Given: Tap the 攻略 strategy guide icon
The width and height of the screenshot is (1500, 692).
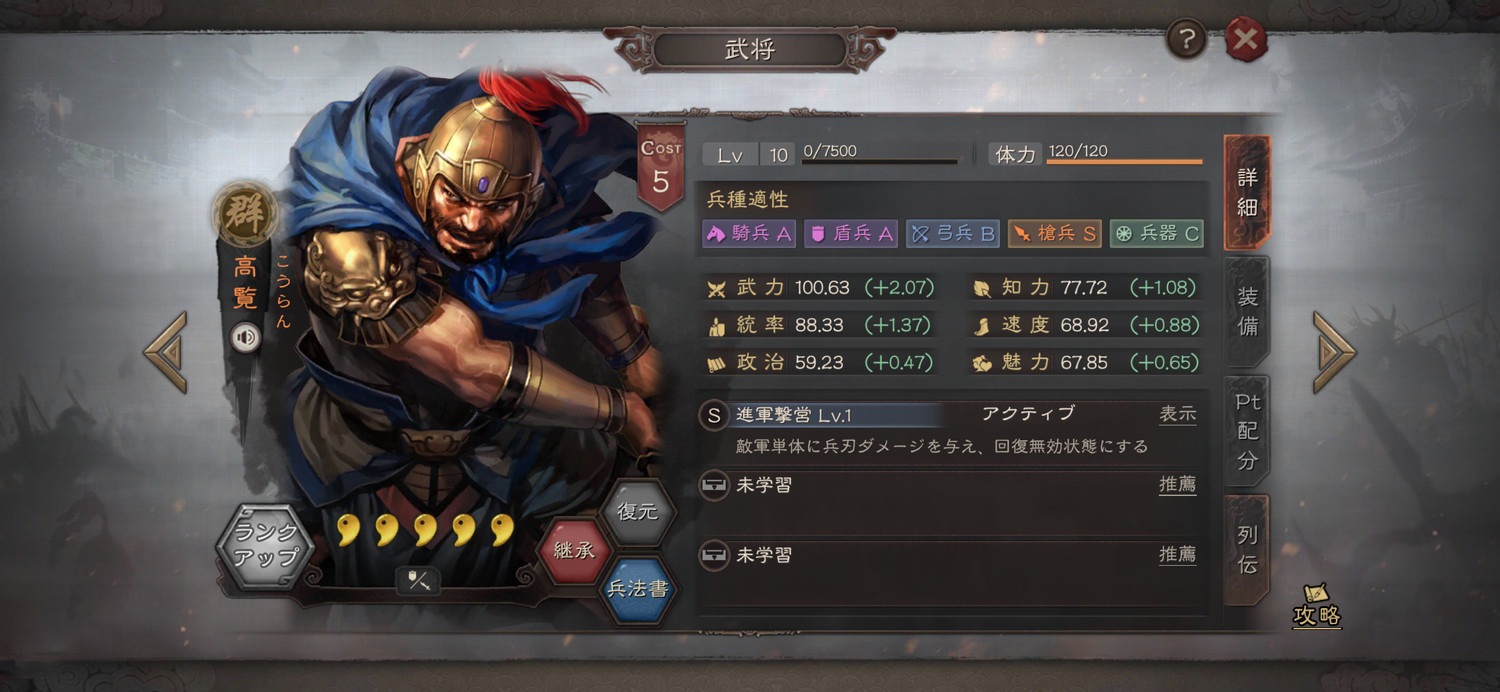Looking at the screenshot, I should [x=1316, y=606].
